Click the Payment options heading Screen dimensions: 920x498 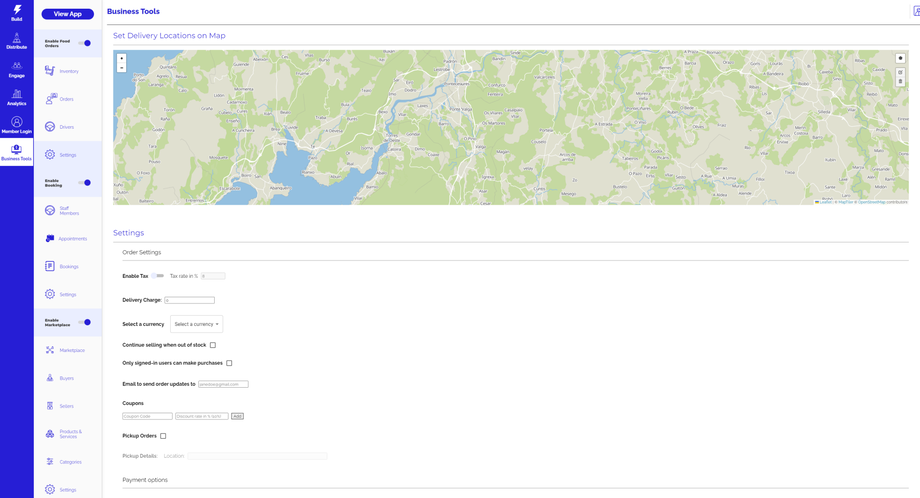[145, 480]
